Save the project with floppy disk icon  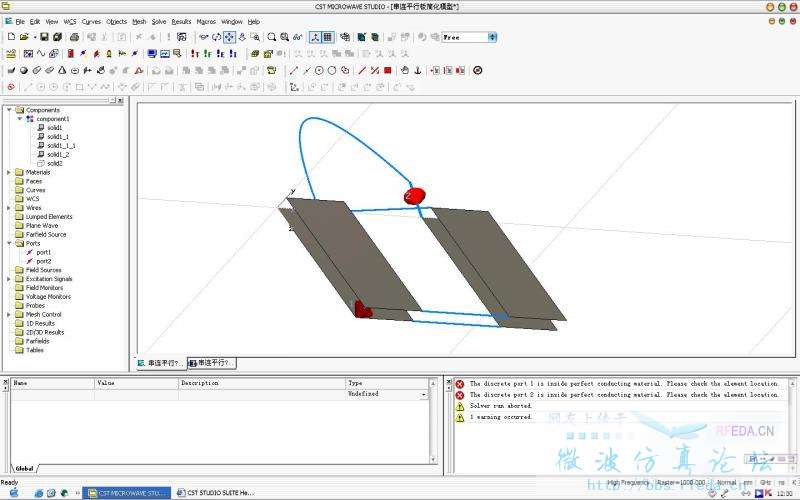[x=44, y=37]
